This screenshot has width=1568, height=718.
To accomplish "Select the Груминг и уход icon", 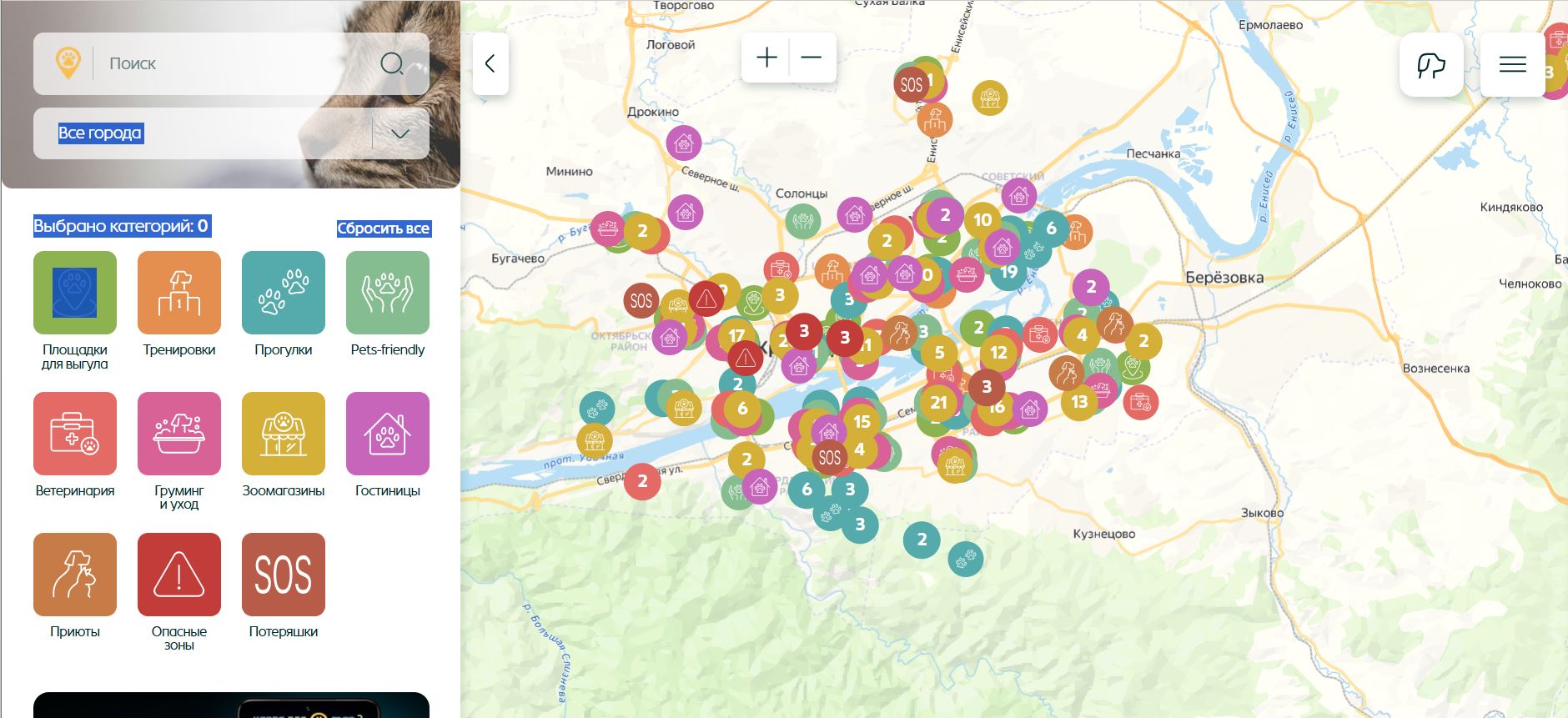I will [179, 434].
